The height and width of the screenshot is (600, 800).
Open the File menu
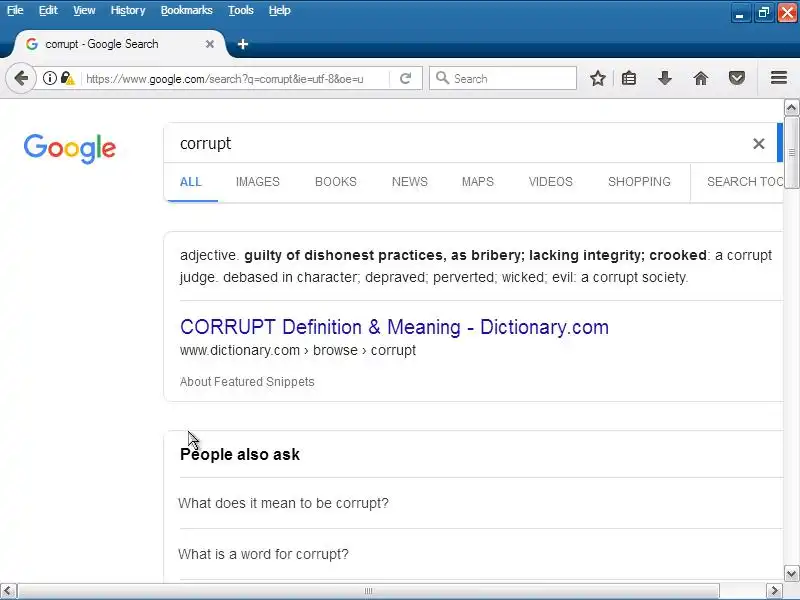click(15, 10)
